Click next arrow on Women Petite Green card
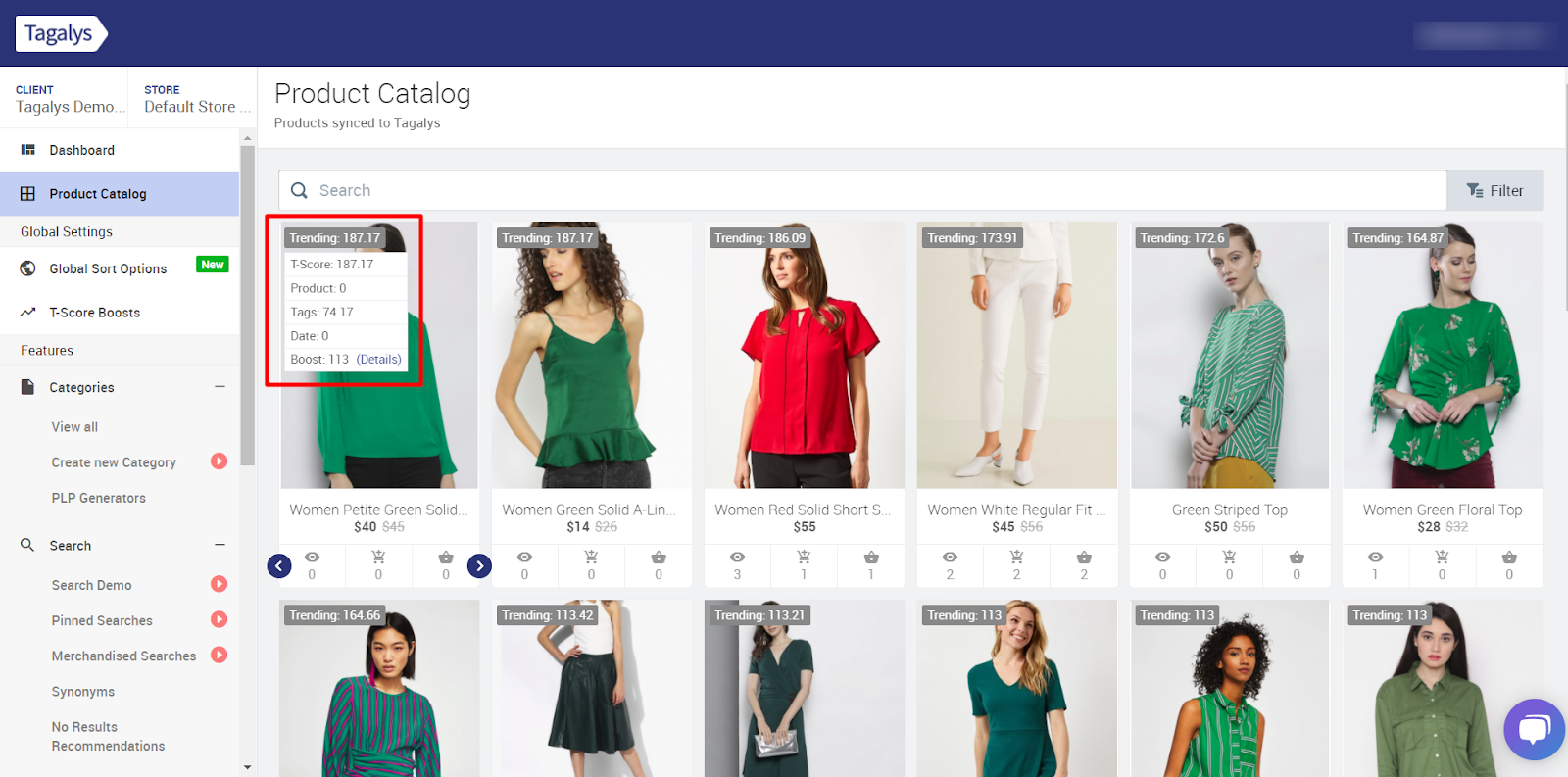1568x777 pixels. (x=479, y=565)
